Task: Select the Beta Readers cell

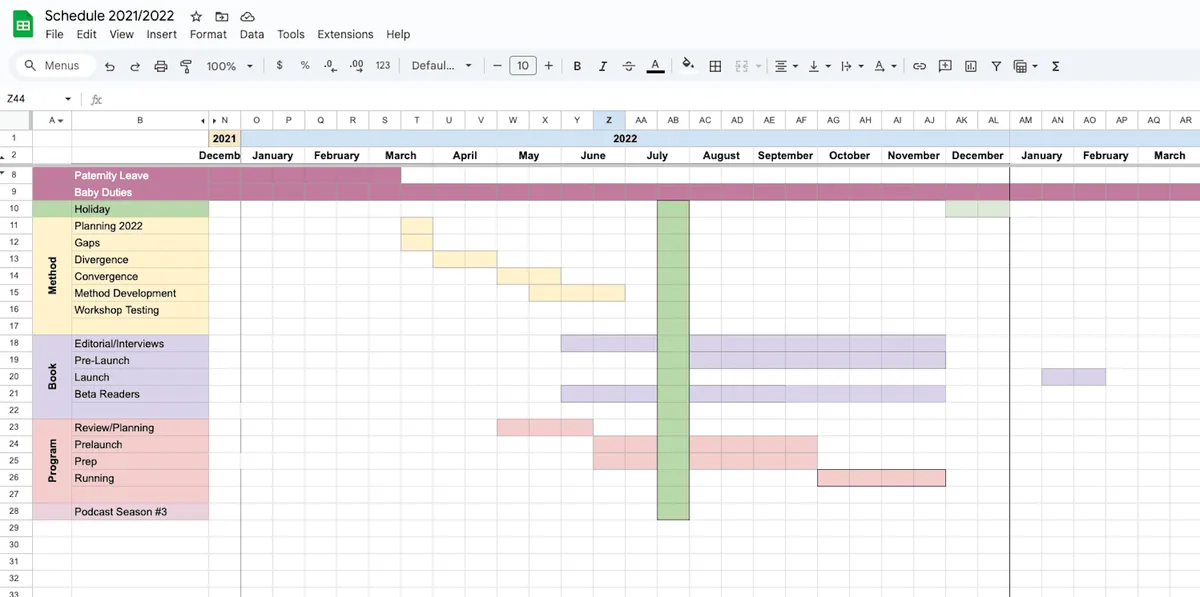Action: click(140, 394)
